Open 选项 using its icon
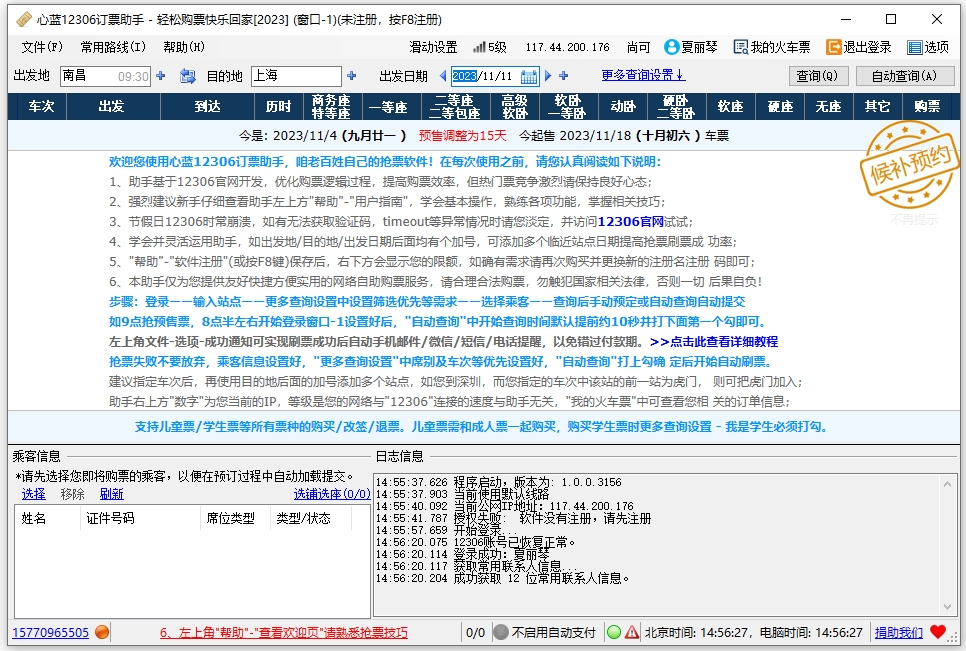966x651 pixels. pyautogui.click(x=916, y=47)
